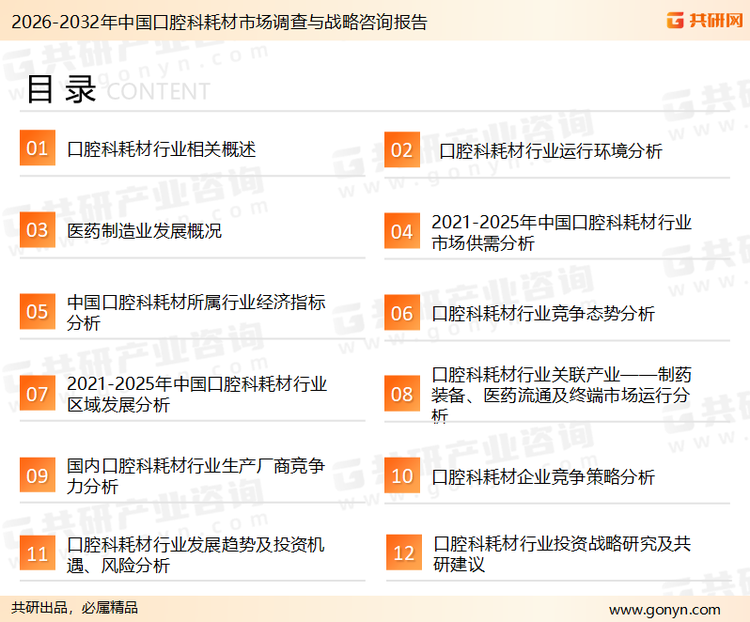Click the orange 05 chapter badge

pos(37,311)
